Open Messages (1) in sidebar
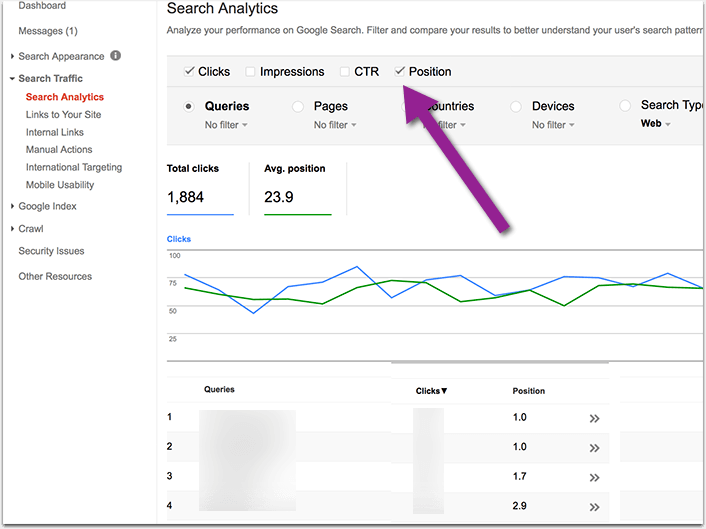Image resolution: width=706 pixels, height=529 pixels. pos(48,32)
